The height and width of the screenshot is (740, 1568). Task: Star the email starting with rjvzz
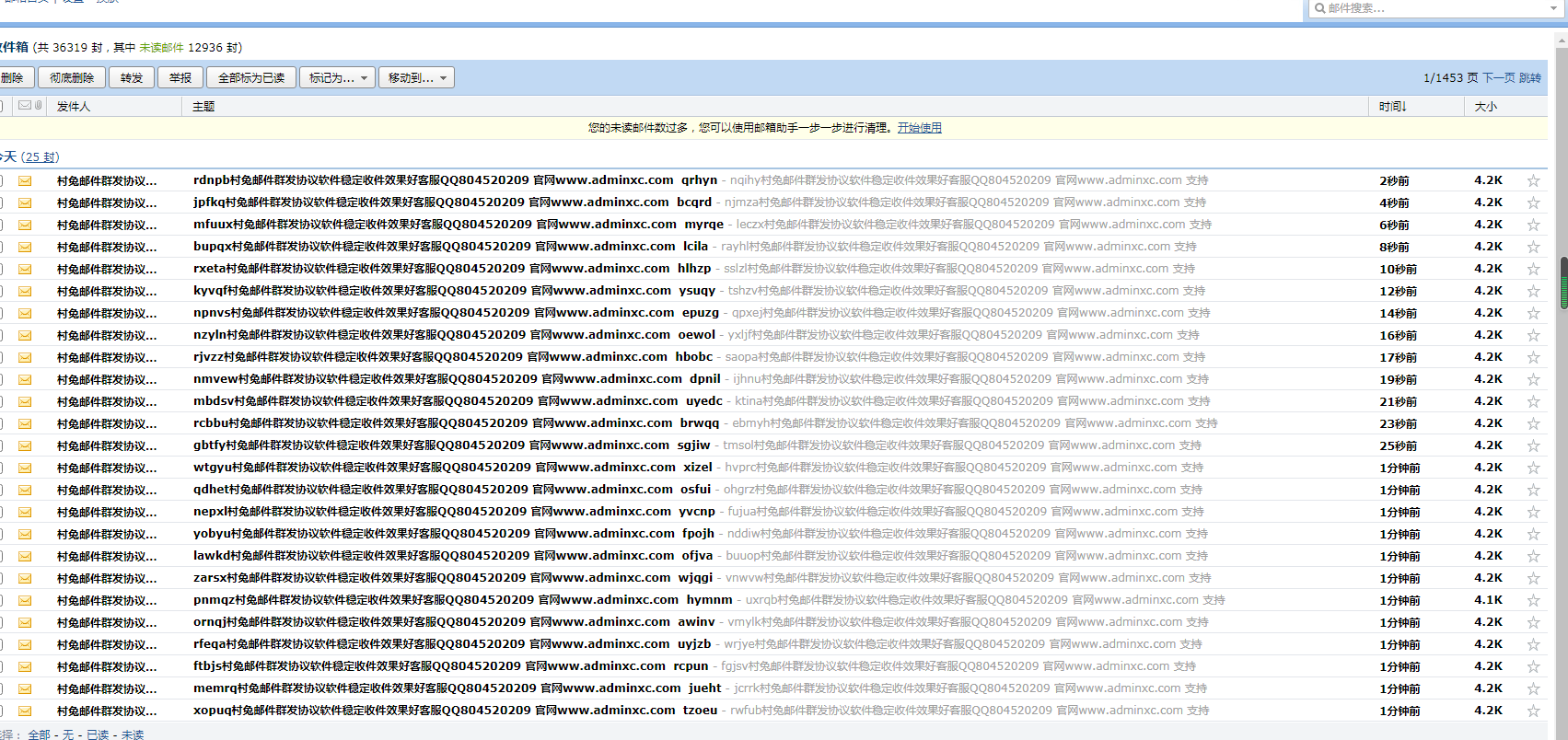coord(1533,357)
